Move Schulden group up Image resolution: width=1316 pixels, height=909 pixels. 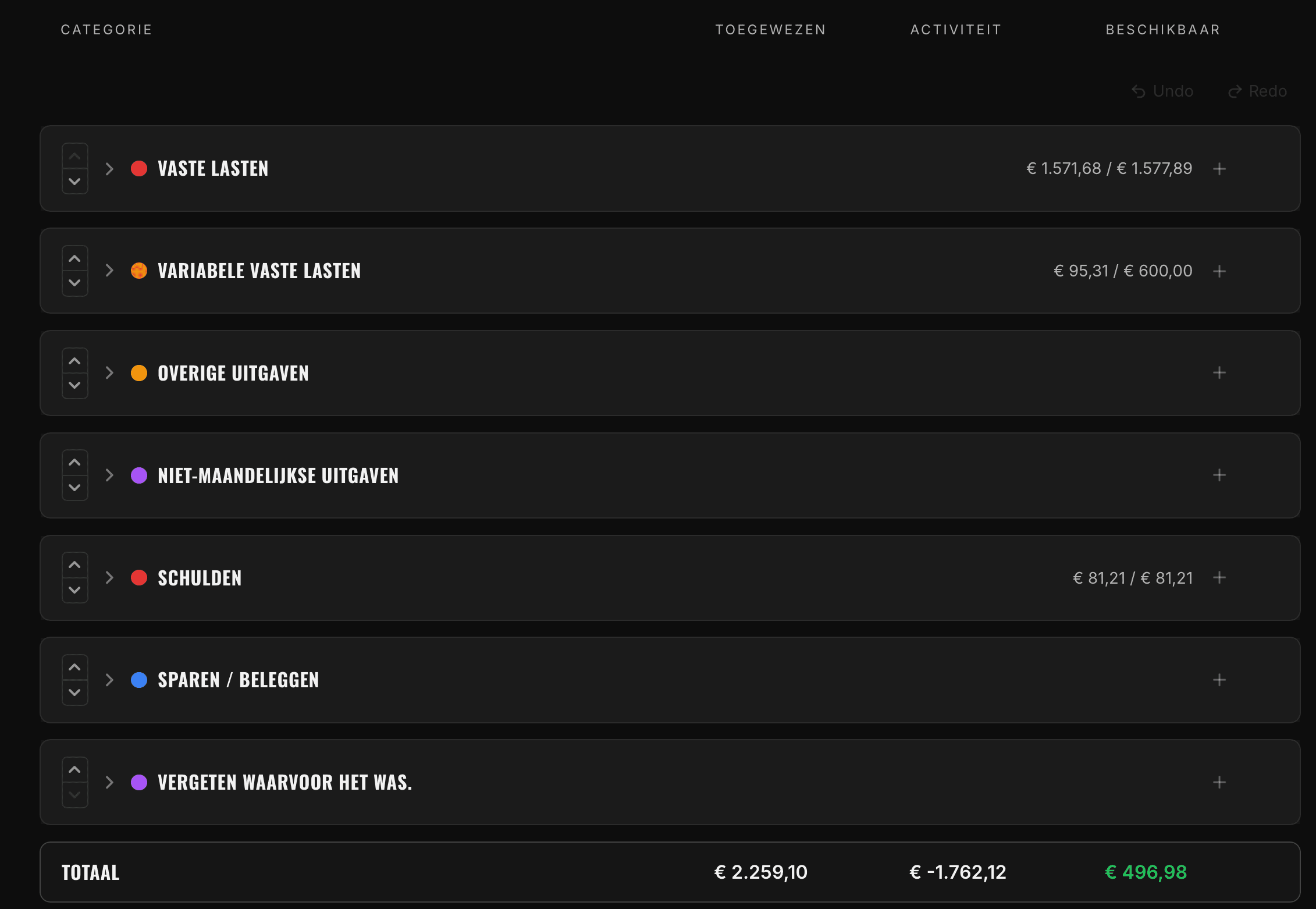(x=74, y=565)
